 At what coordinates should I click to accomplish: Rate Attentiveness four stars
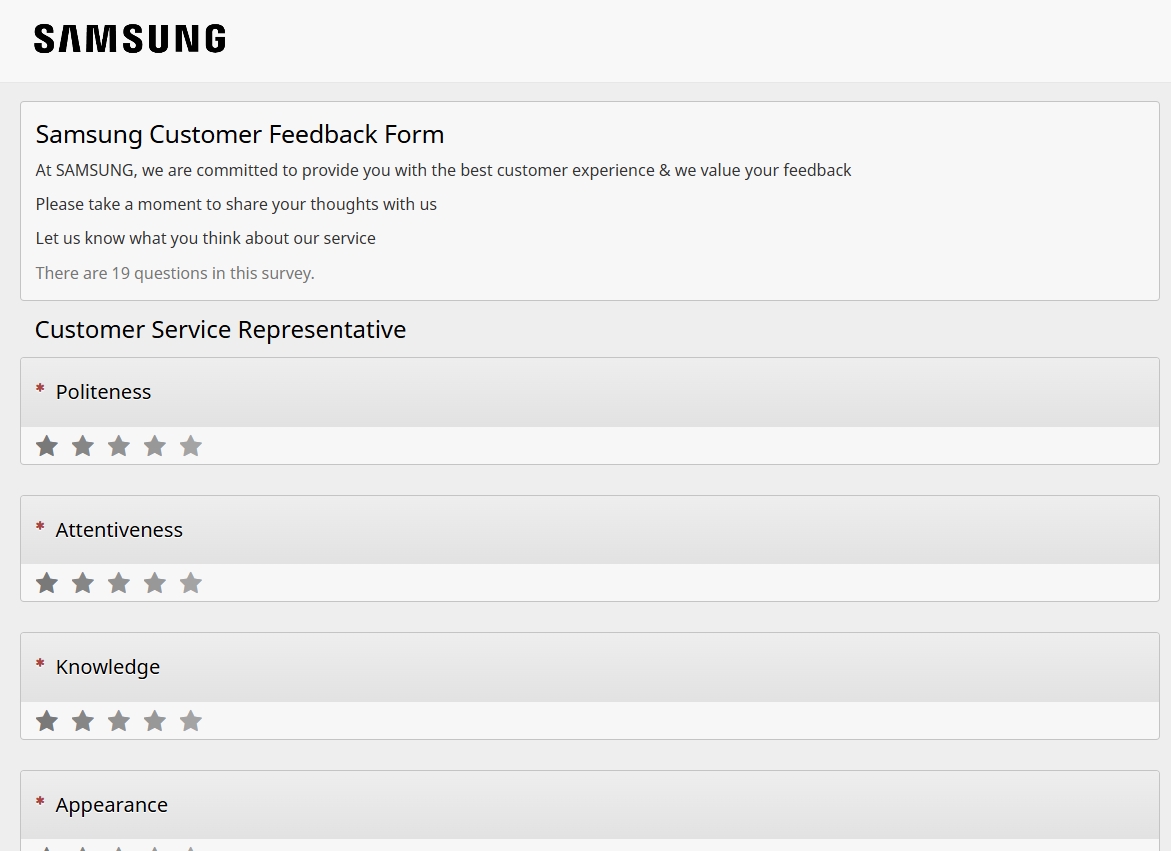click(155, 583)
